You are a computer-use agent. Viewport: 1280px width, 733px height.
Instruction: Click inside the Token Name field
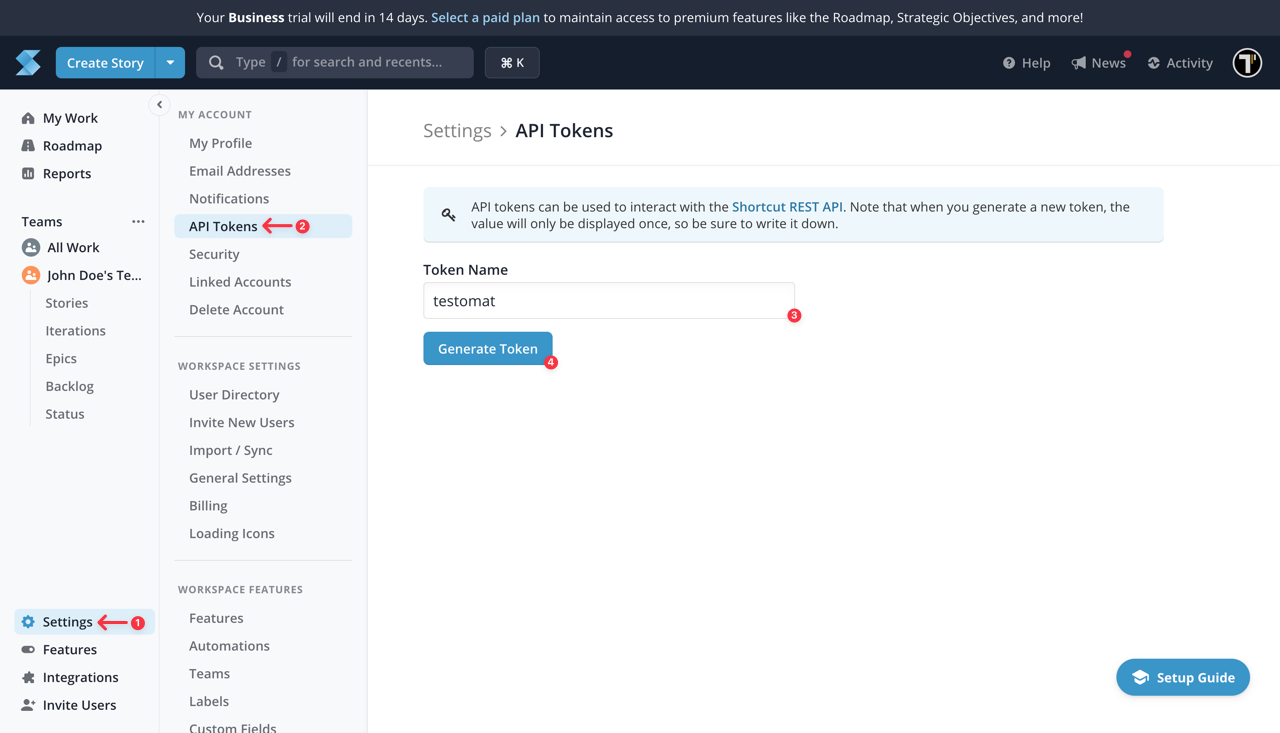(609, 300)
